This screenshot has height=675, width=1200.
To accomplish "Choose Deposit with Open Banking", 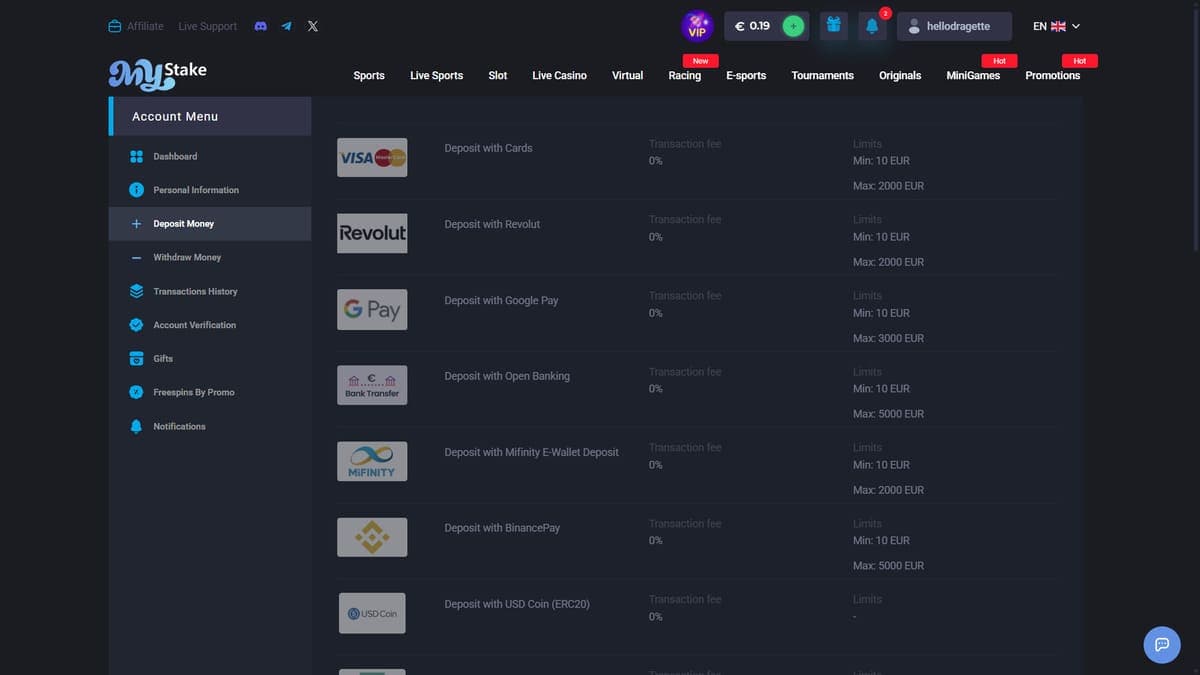I will (507, 376).
